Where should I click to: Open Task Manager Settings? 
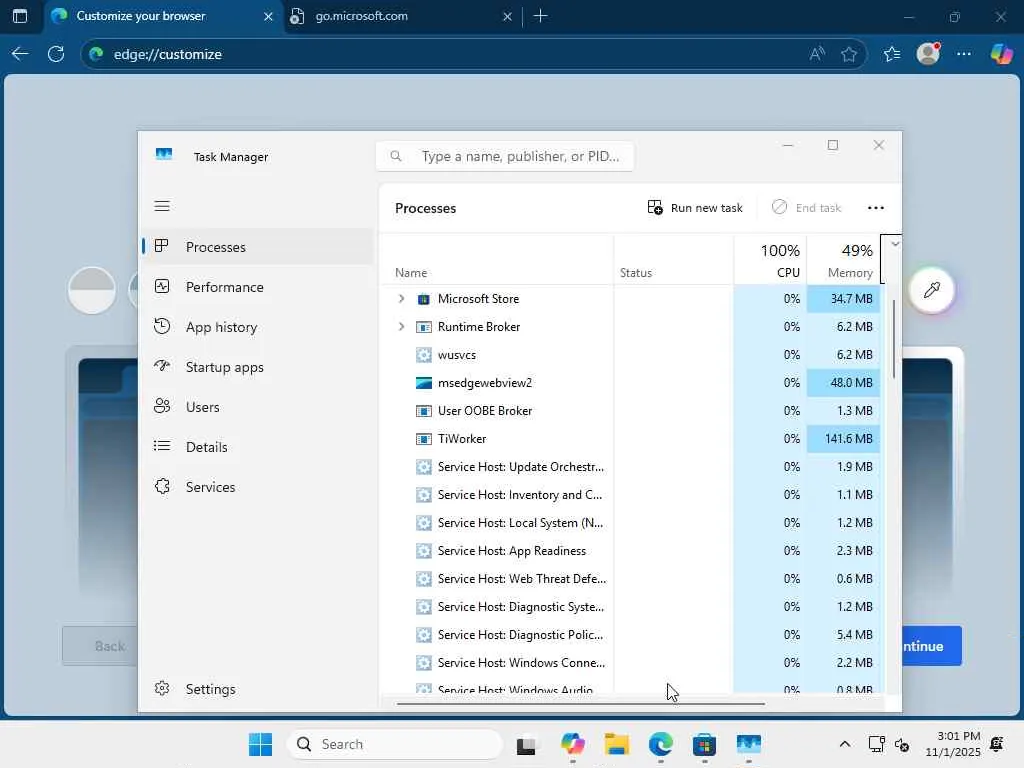point(210,689)
